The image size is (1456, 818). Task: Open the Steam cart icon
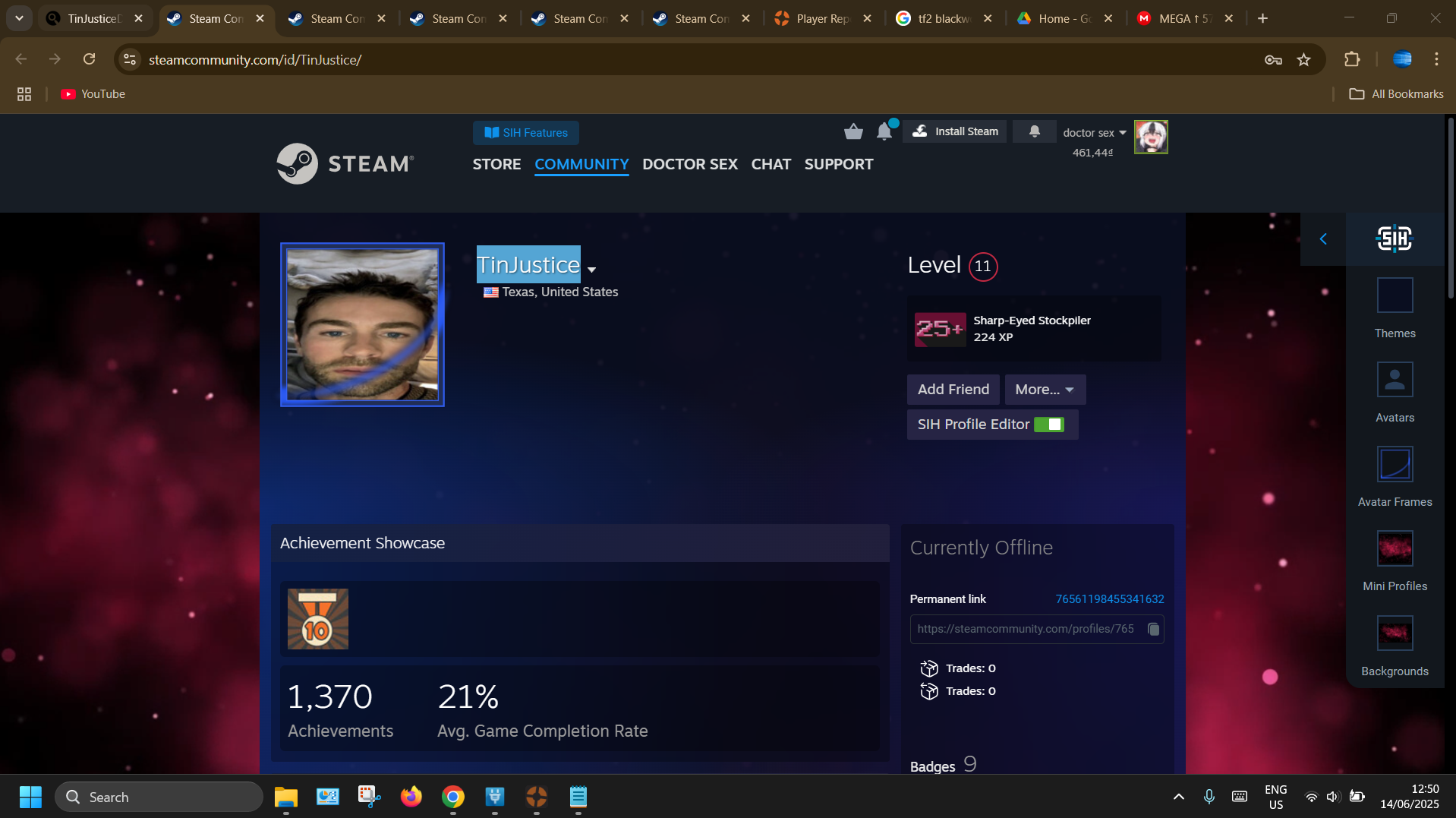pos(853,131)
